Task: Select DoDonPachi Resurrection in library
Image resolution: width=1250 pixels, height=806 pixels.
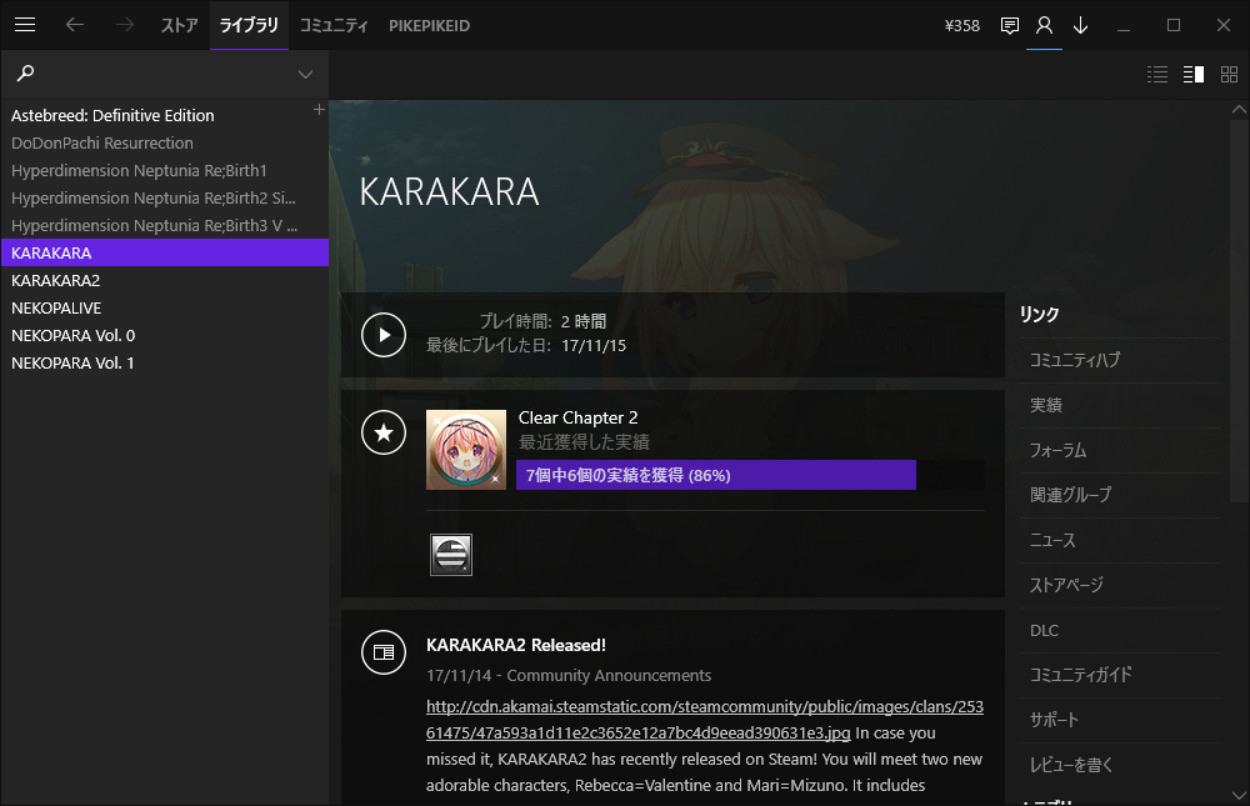Action: pos(165,143)
